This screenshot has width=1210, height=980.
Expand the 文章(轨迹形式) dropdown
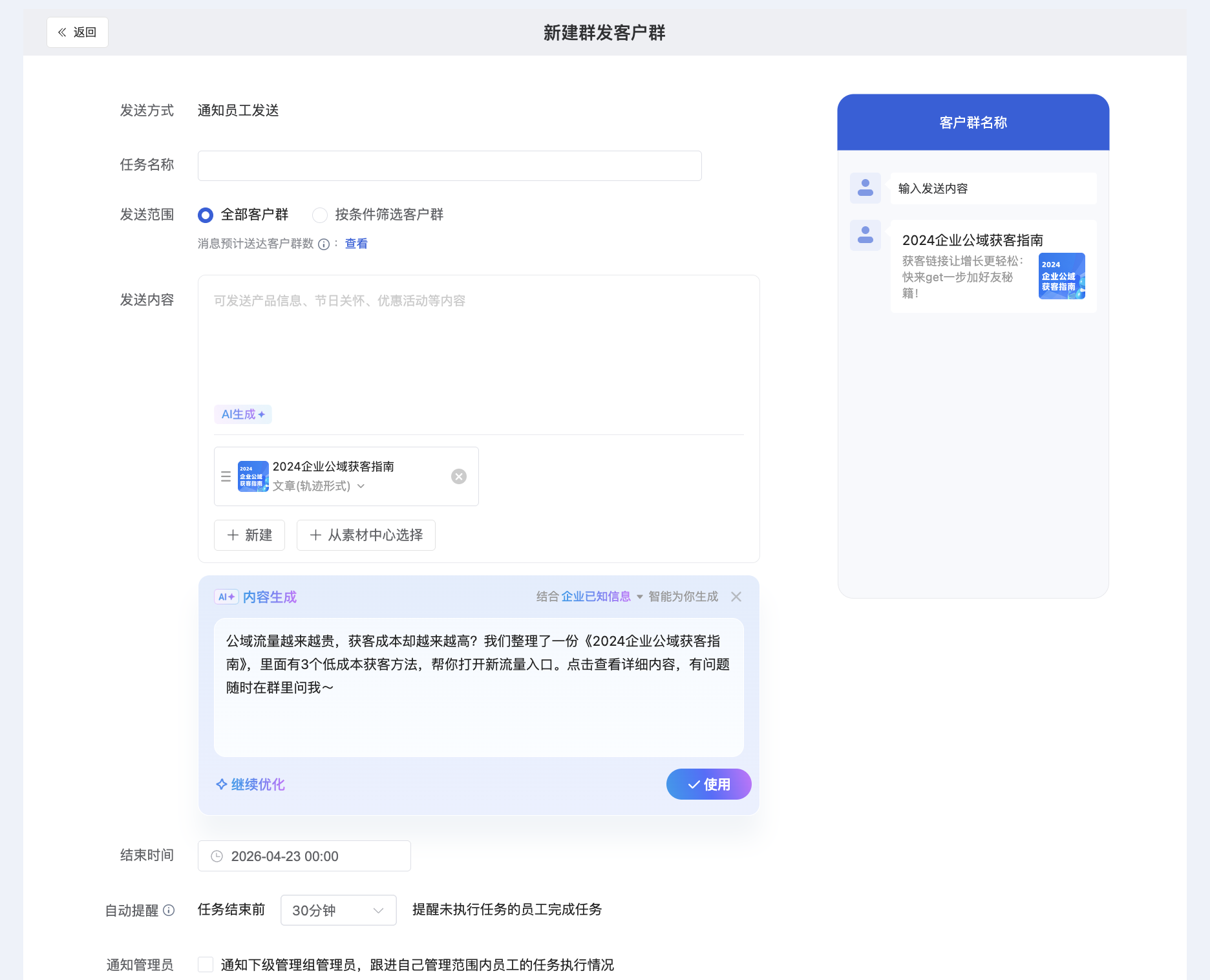pyautogui.click(x=319, y=486)
